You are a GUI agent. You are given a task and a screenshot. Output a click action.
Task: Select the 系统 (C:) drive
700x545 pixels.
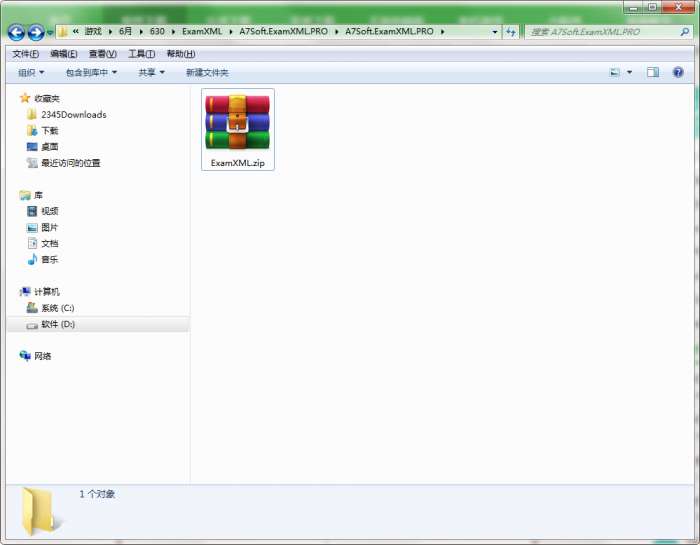point(58,308)
